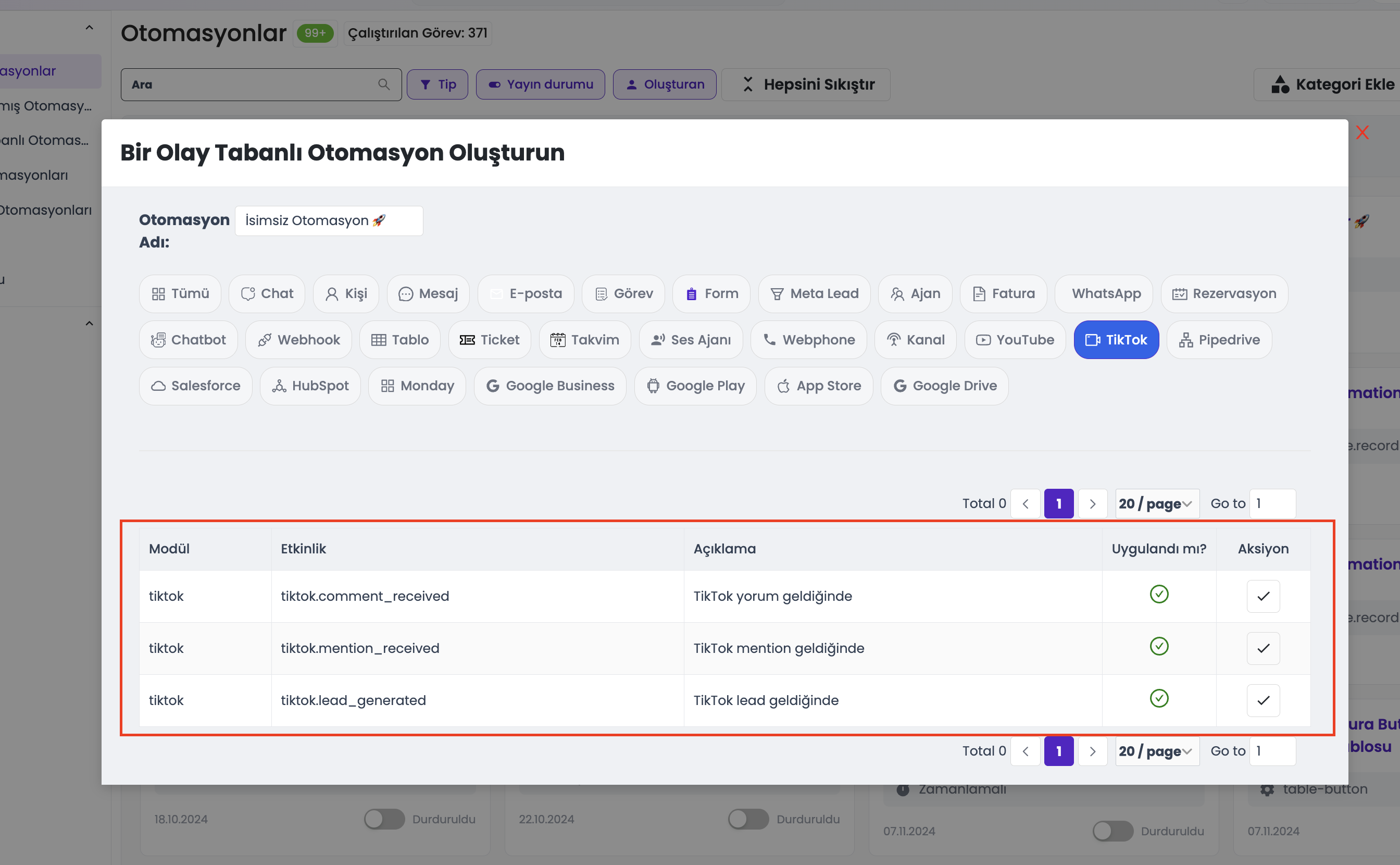Select the Tümü category filter

(x=180, y=293)
